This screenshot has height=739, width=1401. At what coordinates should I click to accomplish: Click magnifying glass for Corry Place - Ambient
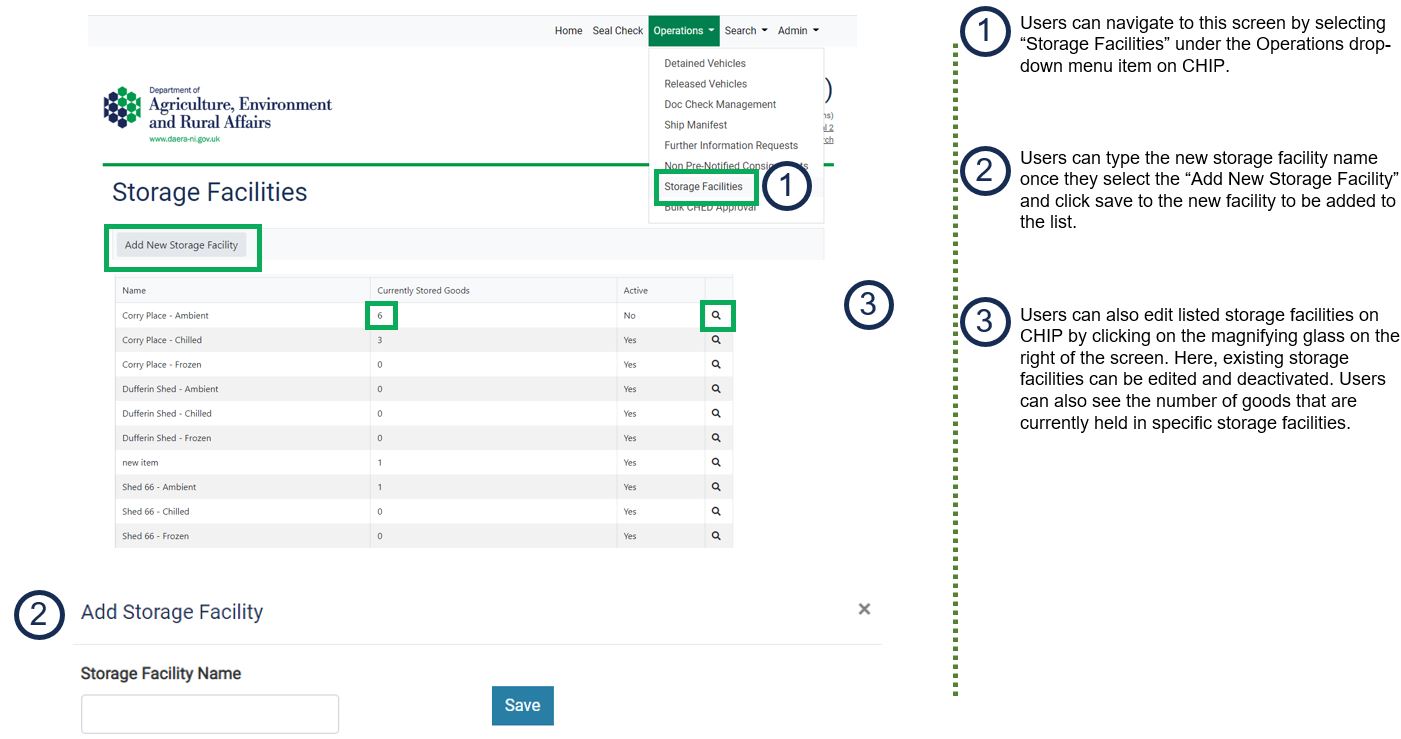(x=716, y=315)
